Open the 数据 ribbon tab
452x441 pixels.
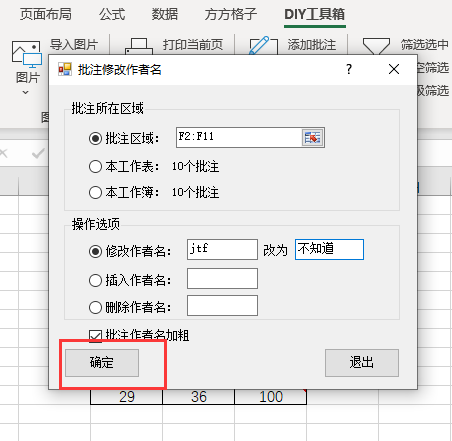tap(165, 14)
